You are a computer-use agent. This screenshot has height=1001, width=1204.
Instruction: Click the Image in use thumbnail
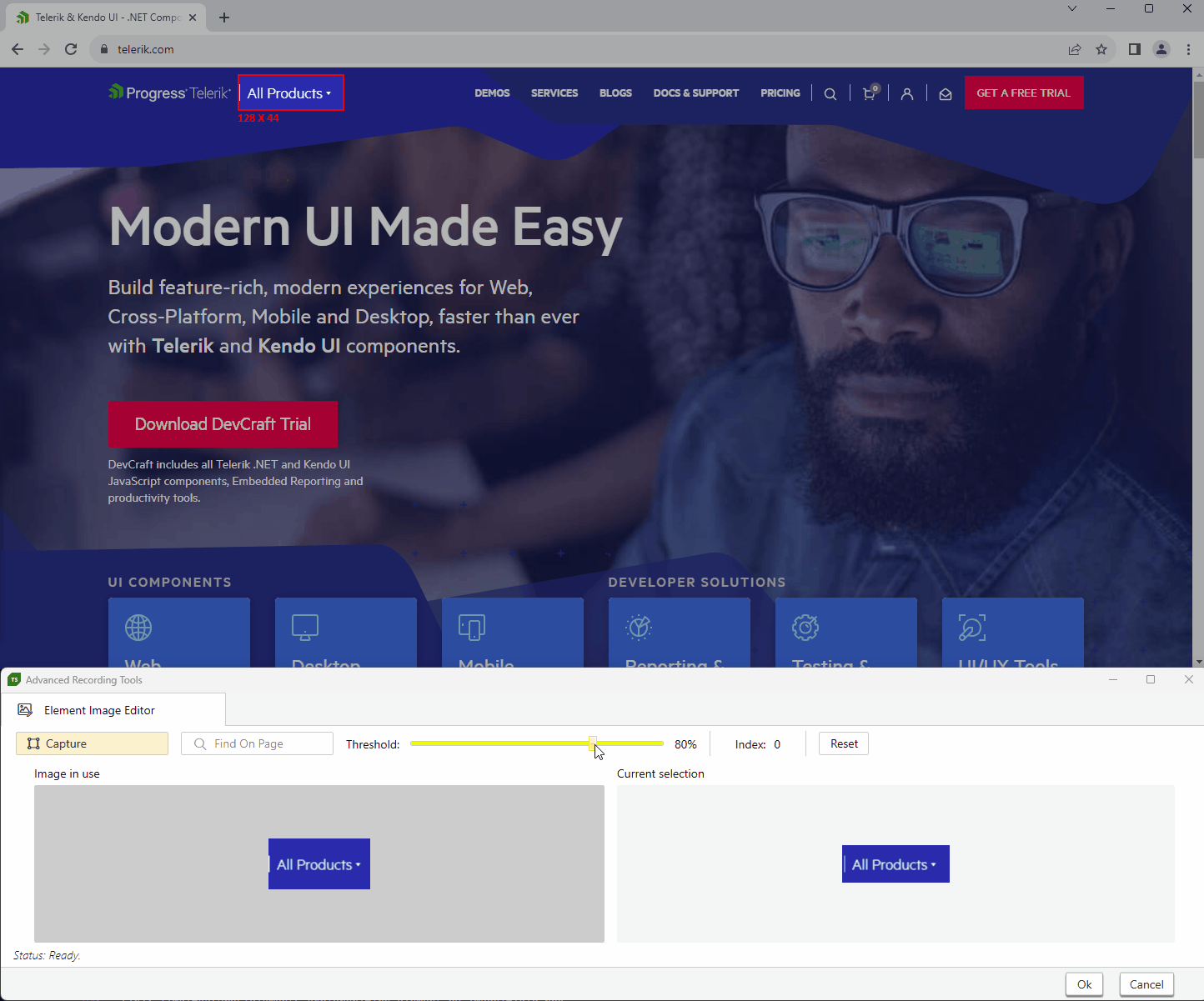[319, 863]
